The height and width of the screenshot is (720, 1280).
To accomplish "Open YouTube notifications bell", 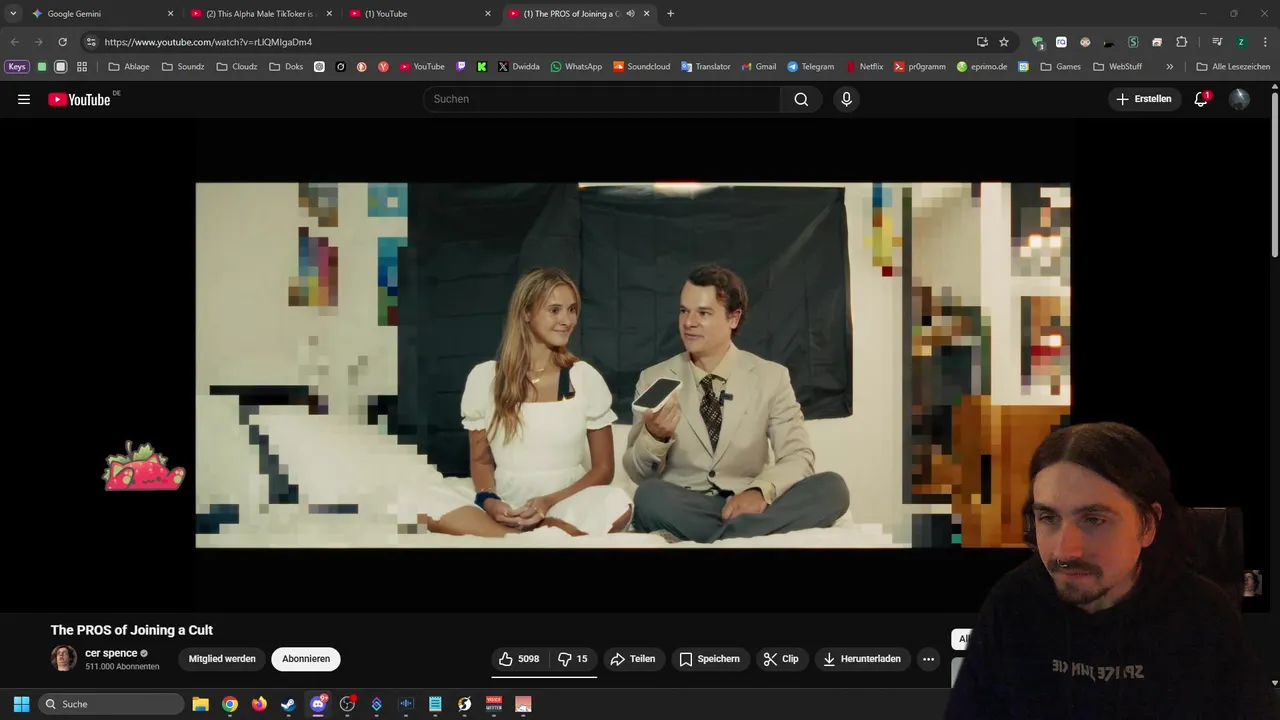I will pos(1201,99).
